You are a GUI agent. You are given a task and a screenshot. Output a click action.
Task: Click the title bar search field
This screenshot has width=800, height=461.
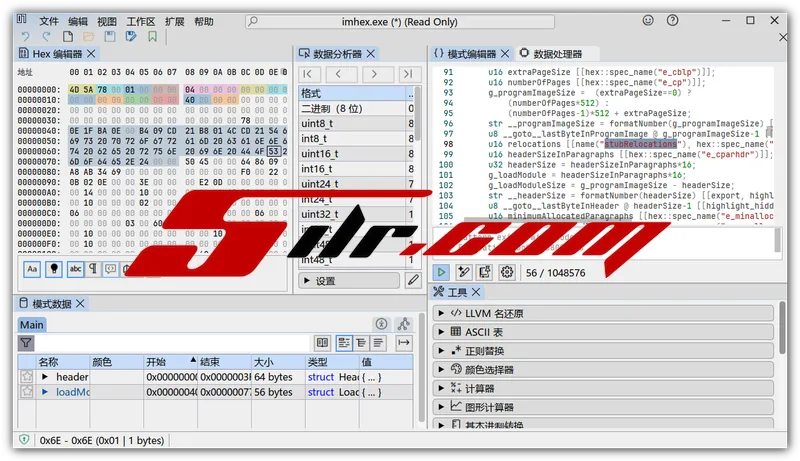[x=399, y=21]
